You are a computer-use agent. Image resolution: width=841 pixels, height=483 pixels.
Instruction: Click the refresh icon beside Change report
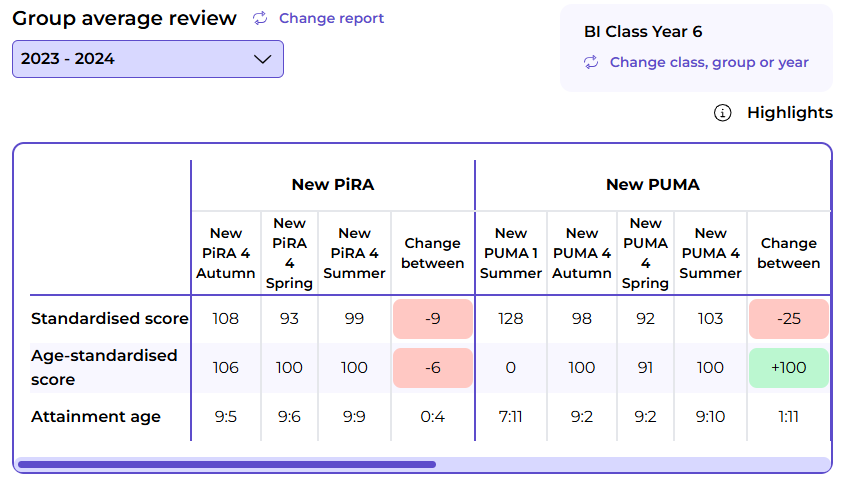pyautogui.click(x=260, y=19)
